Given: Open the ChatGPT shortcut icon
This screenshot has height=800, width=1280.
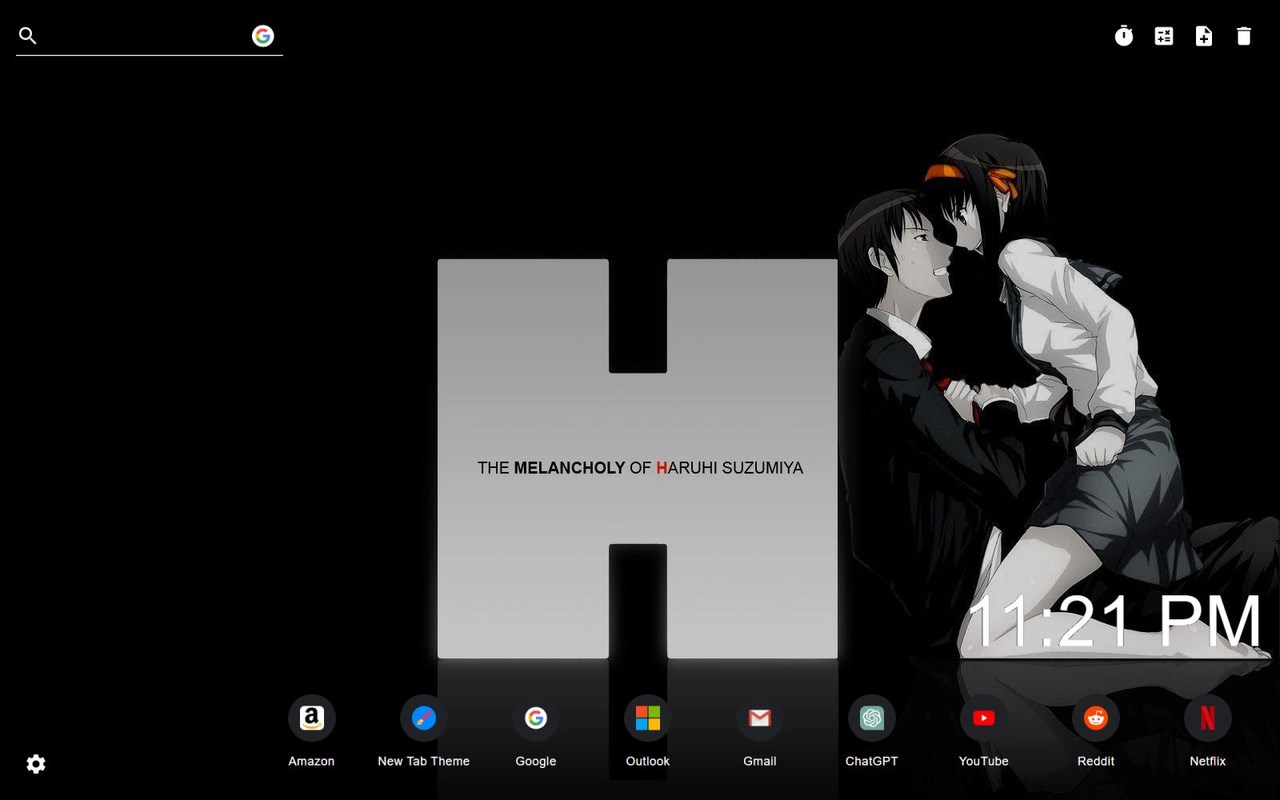Looking at the screenshot, I should tap(872, 718).
